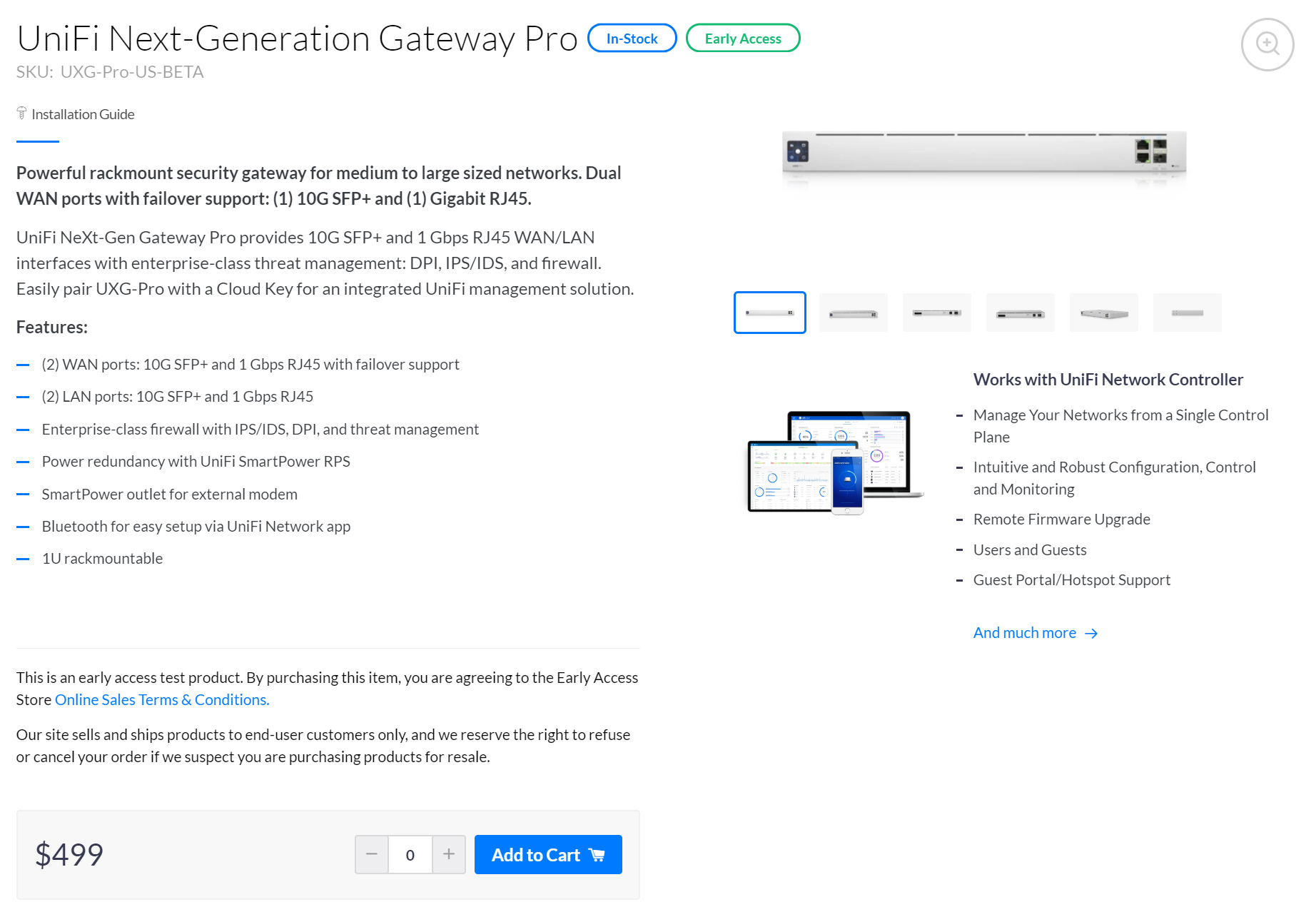
Task: Select the fourth product thumbnail
Action: (x=1021, y=313)
